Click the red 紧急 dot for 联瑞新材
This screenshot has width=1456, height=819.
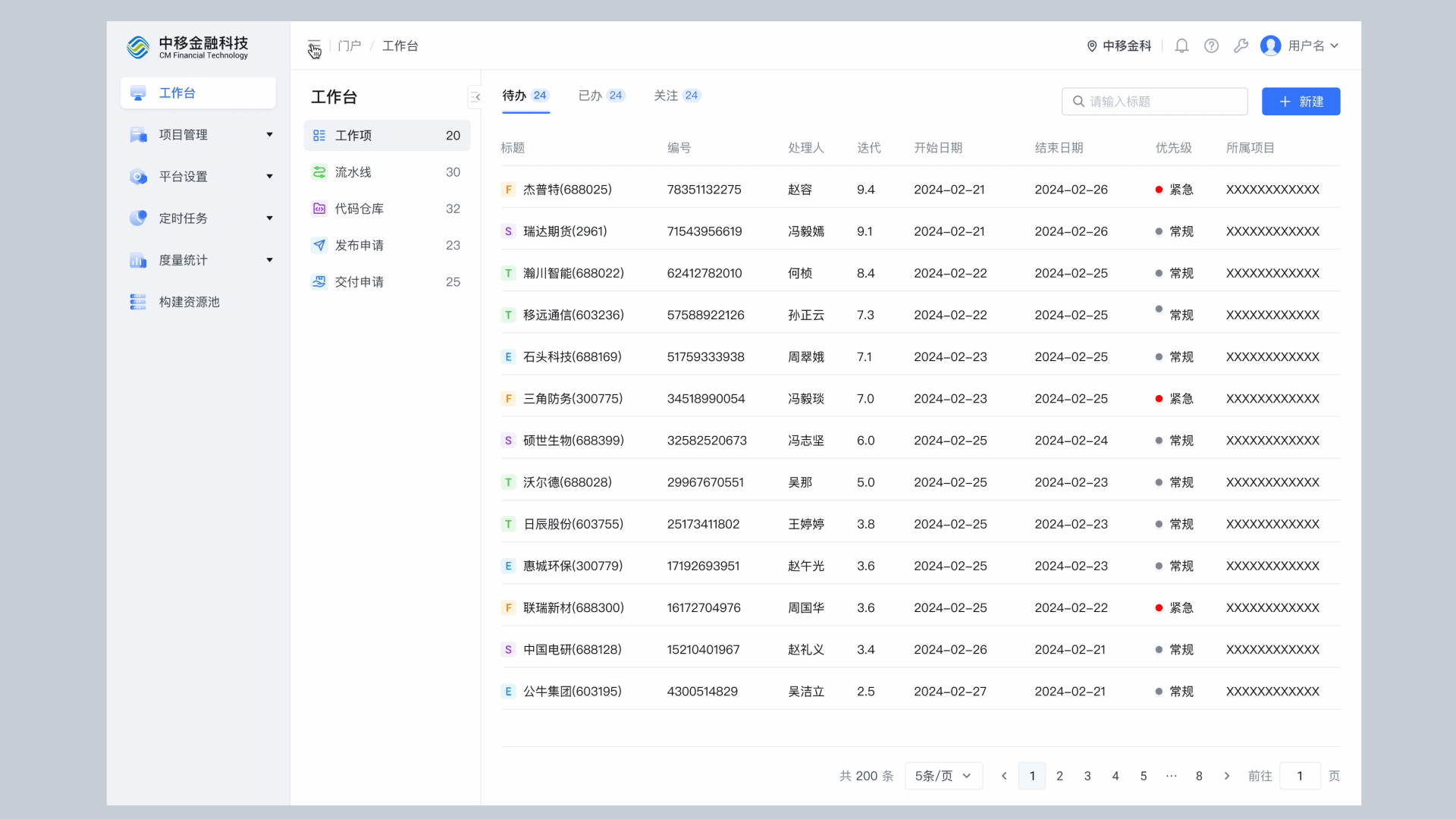(1159, 607)
